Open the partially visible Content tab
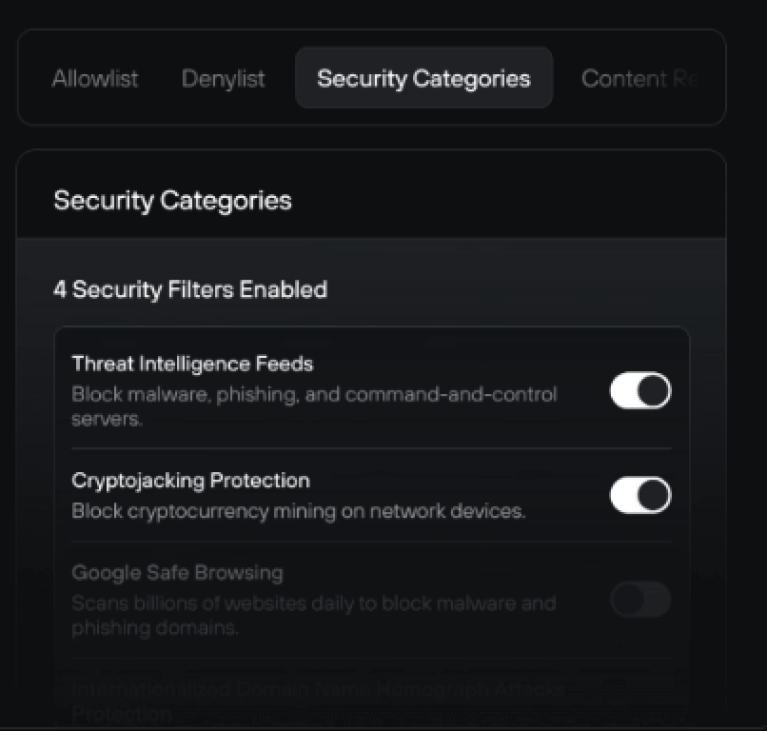The width and height of the screenshot is (767, 731). pos(638,78)
